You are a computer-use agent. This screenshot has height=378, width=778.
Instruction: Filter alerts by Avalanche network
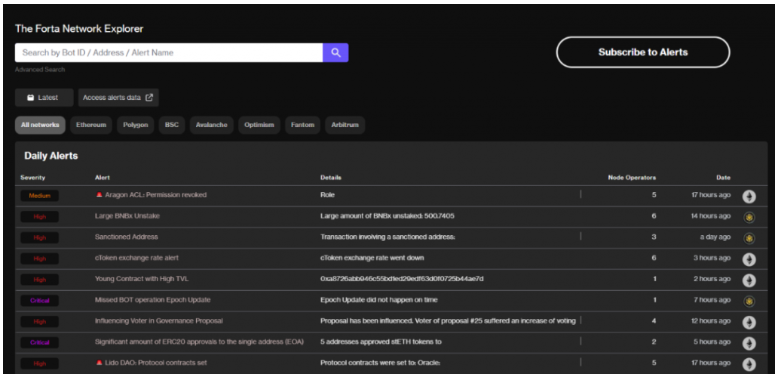coord(211,125)
